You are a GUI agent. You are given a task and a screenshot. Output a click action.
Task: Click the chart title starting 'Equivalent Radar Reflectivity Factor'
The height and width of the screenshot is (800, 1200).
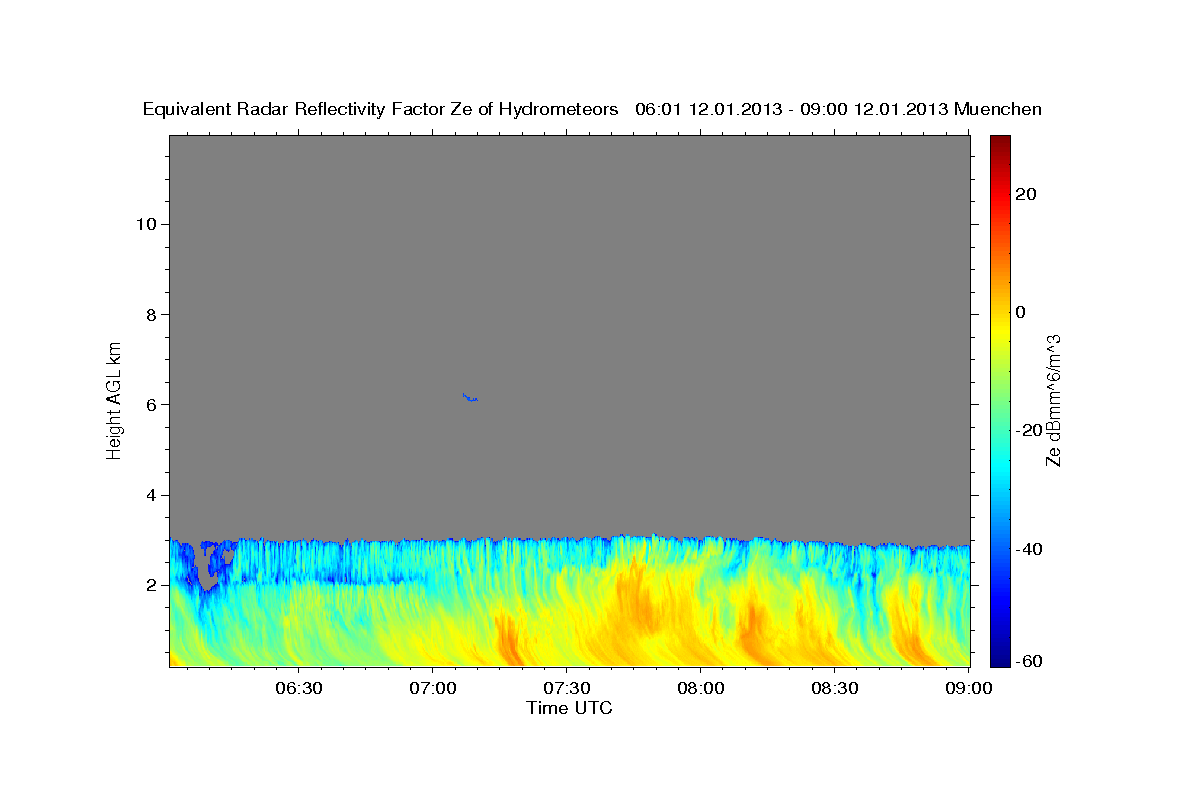[x=592, y=109]
